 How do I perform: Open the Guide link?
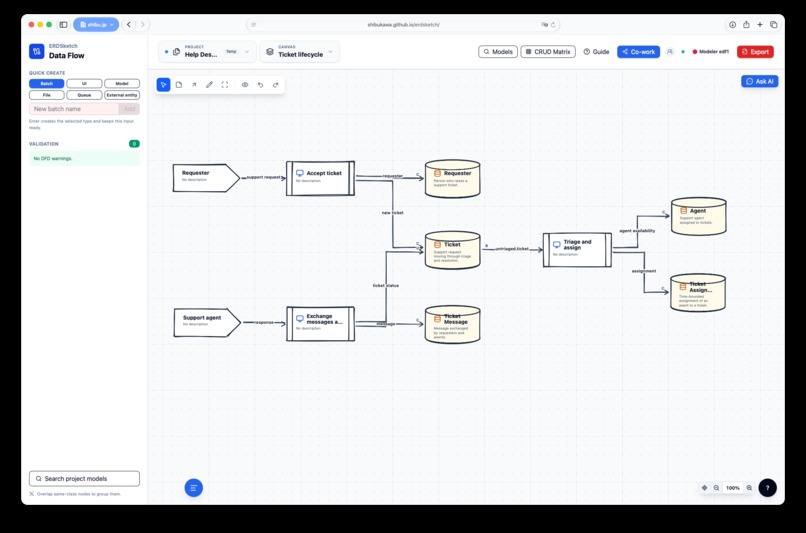[596, 51]
